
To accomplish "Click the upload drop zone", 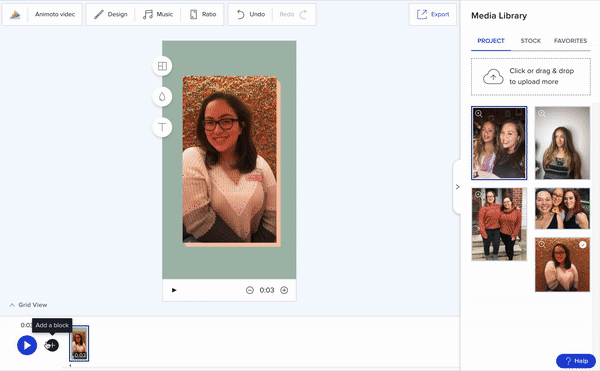I will tap(531, 76).
